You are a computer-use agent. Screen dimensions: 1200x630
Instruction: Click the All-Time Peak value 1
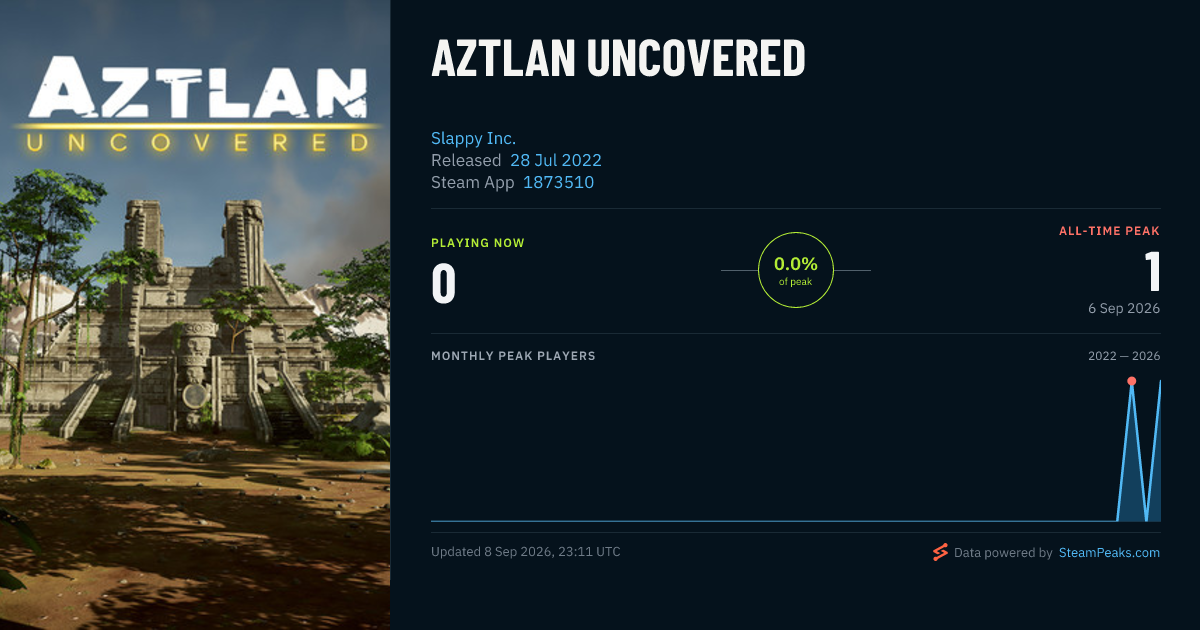coord(1152,271)
